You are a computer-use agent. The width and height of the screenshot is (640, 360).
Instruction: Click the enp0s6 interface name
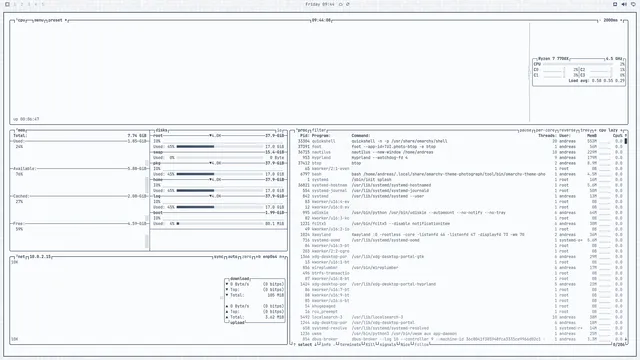click(x=270, y=257)
